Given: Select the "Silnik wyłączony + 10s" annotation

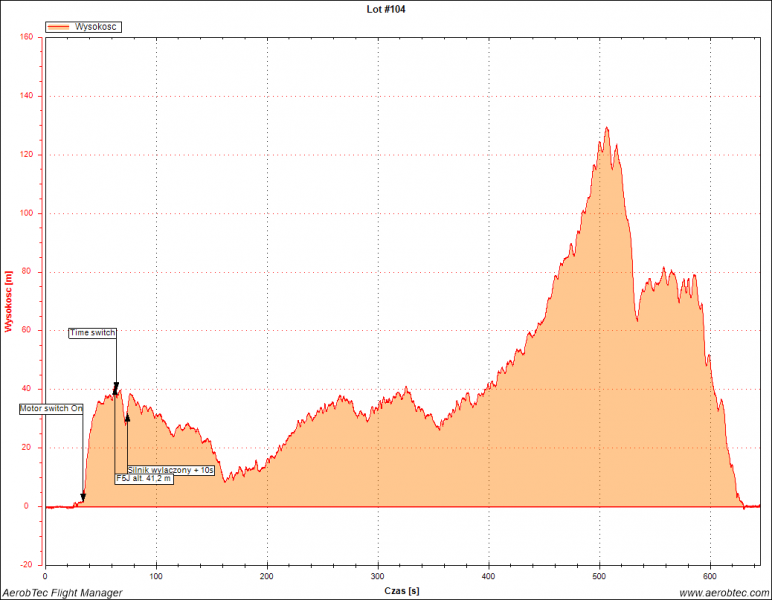Looking at the screenshot, I should point(171,469).
